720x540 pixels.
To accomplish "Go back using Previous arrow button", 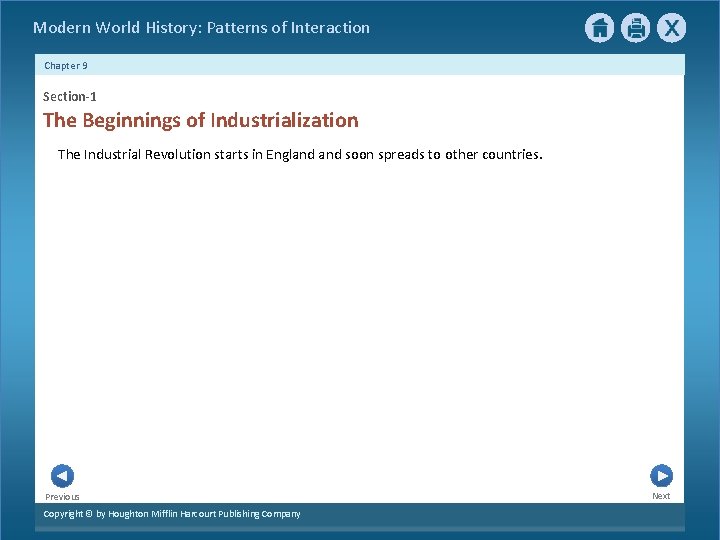I will [x=62, y=476].
